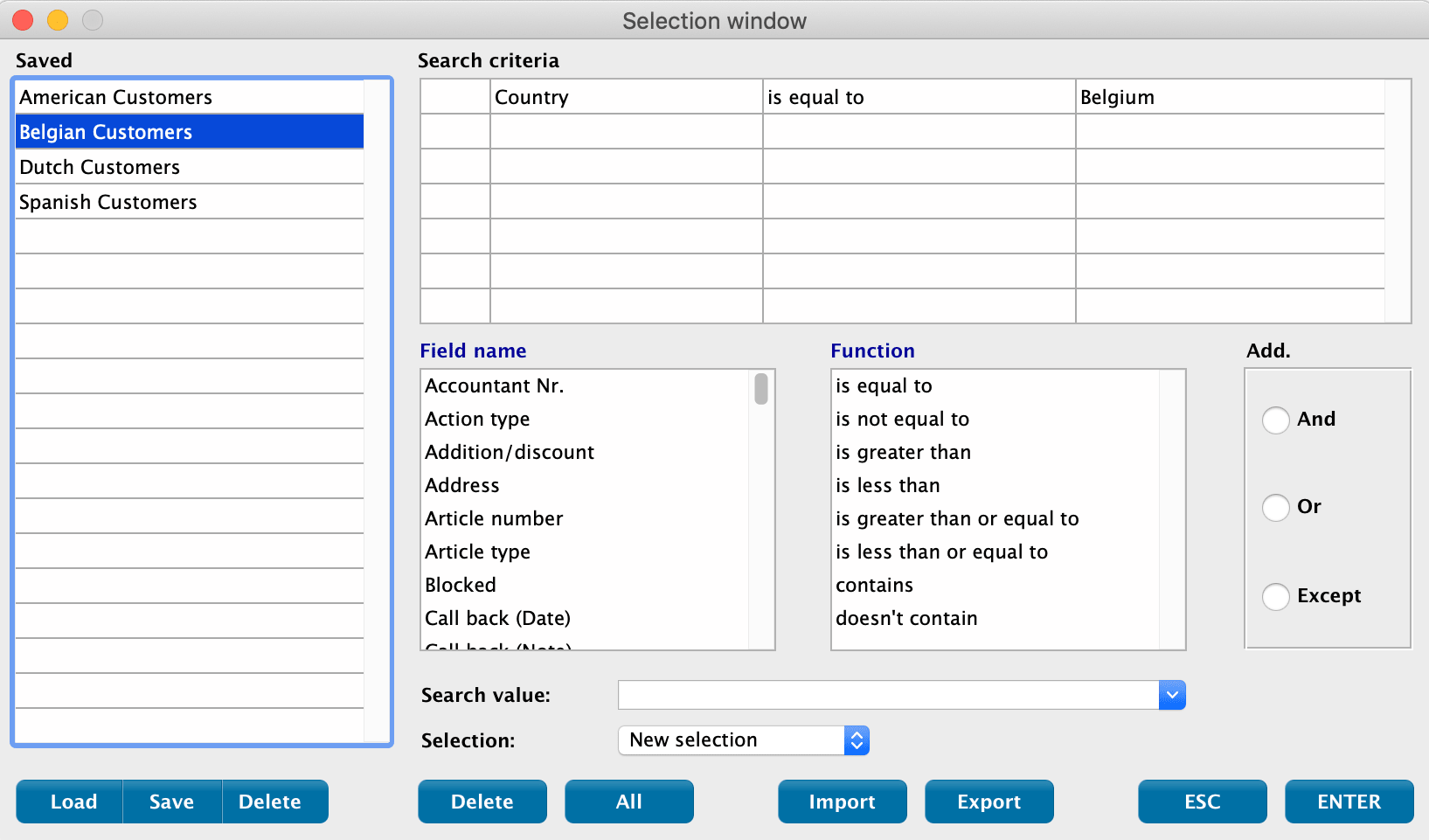The height and width of the screenshot is (840, 1429).
Task: Select 'is greater than or equal to' function
Action: click(995, 518)
